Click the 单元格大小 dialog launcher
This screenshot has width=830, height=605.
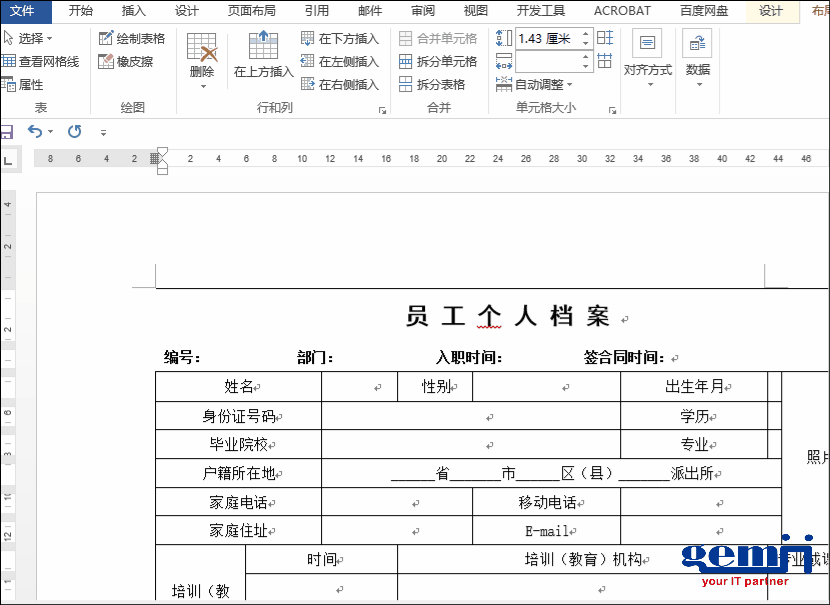[x=614, y=108]
